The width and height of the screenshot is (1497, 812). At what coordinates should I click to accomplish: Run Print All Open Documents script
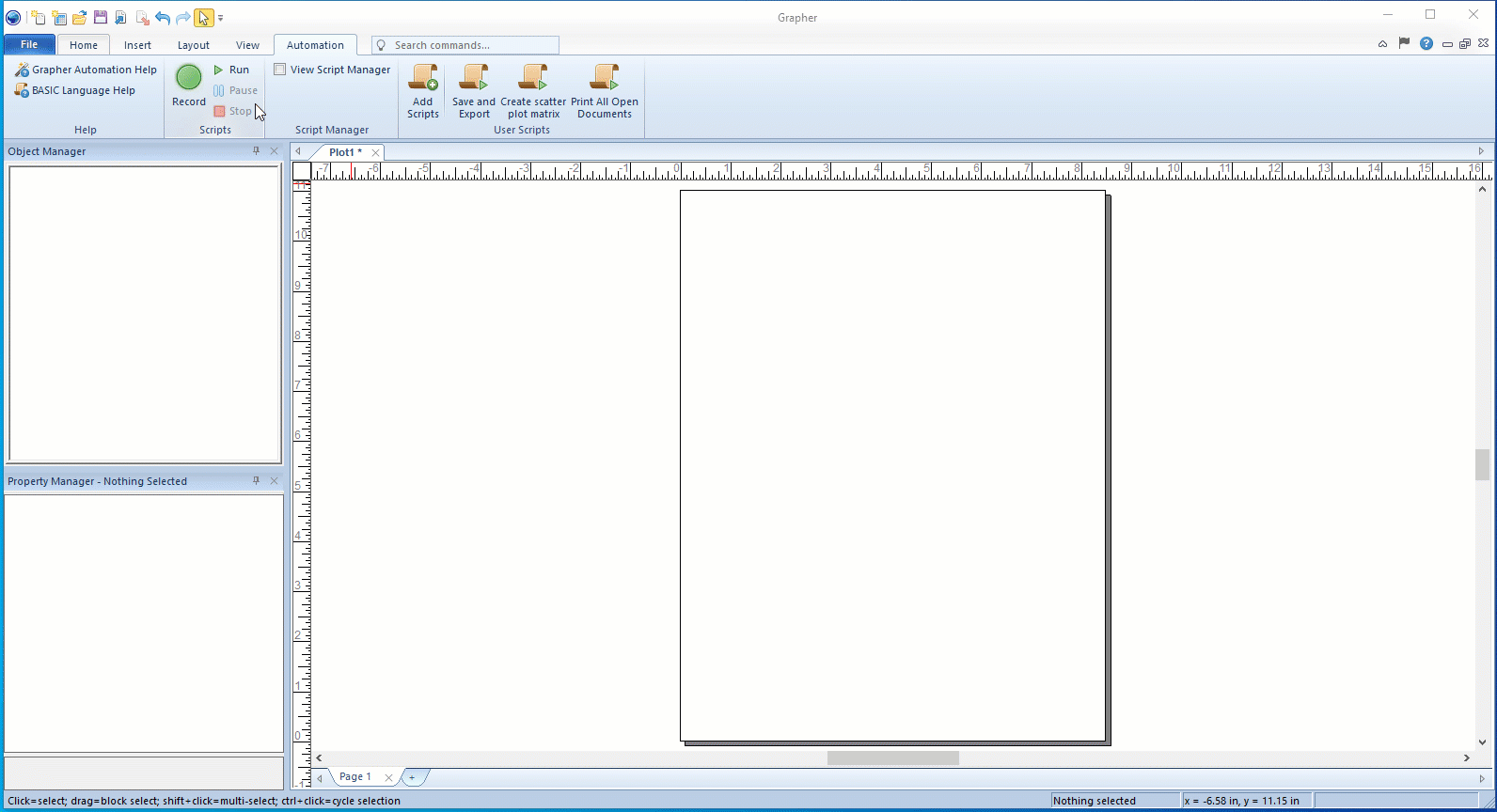click(604, 91)
